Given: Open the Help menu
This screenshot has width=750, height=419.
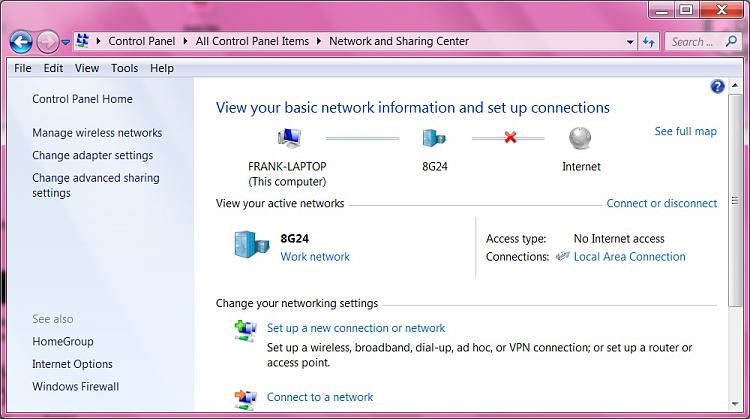Looking at the screenshot, I should coord(162,68).
